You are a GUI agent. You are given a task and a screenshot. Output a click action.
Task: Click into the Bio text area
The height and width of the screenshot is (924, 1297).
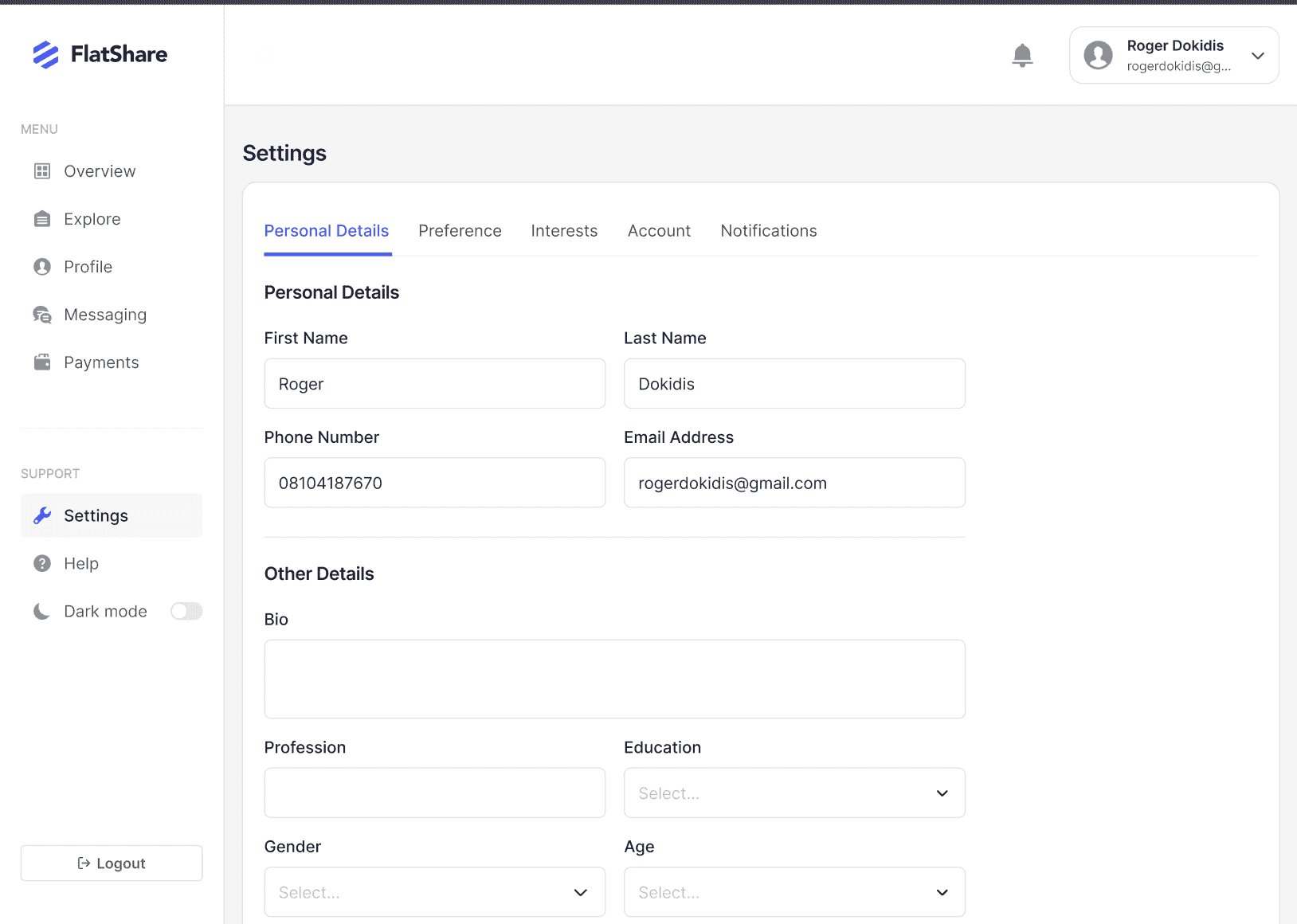point(615,679)
